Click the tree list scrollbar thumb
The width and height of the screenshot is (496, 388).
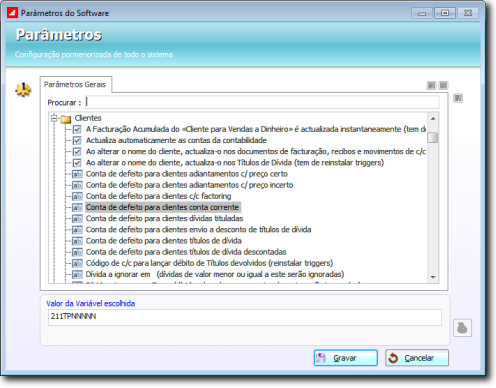[433, 137]
